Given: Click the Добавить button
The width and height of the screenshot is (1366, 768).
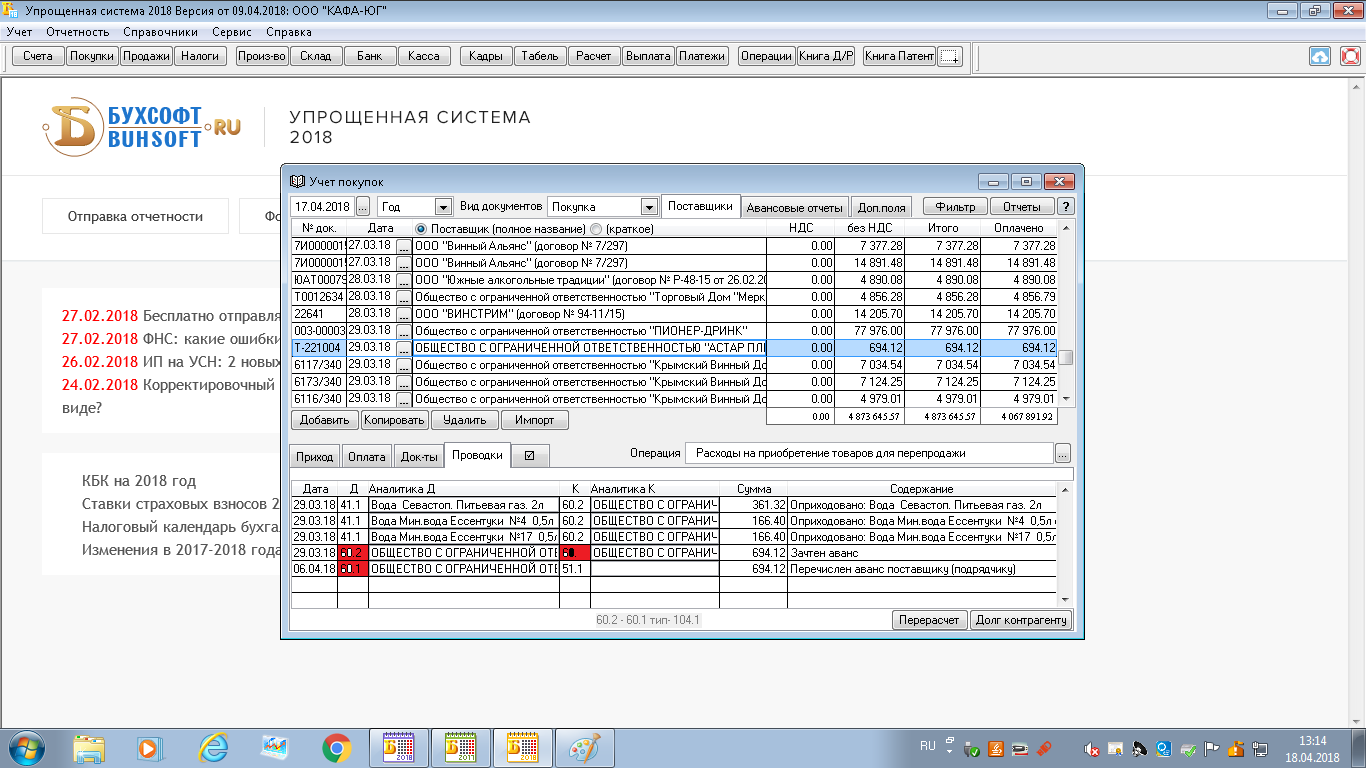Looking at the screenshot, I should [x=324, y=420].
